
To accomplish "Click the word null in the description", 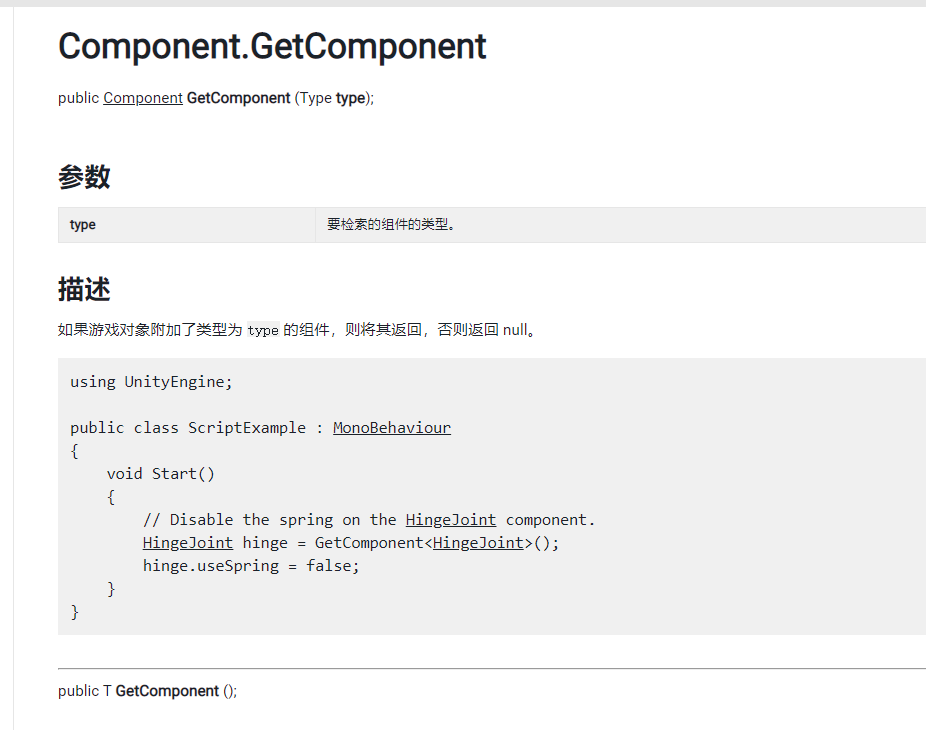I will pyautogui.click(x=515, y=330).
